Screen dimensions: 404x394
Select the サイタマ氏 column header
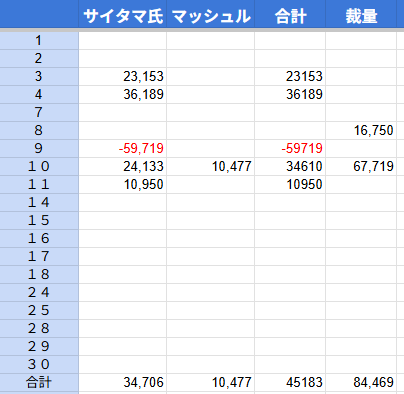pos(123,14)
